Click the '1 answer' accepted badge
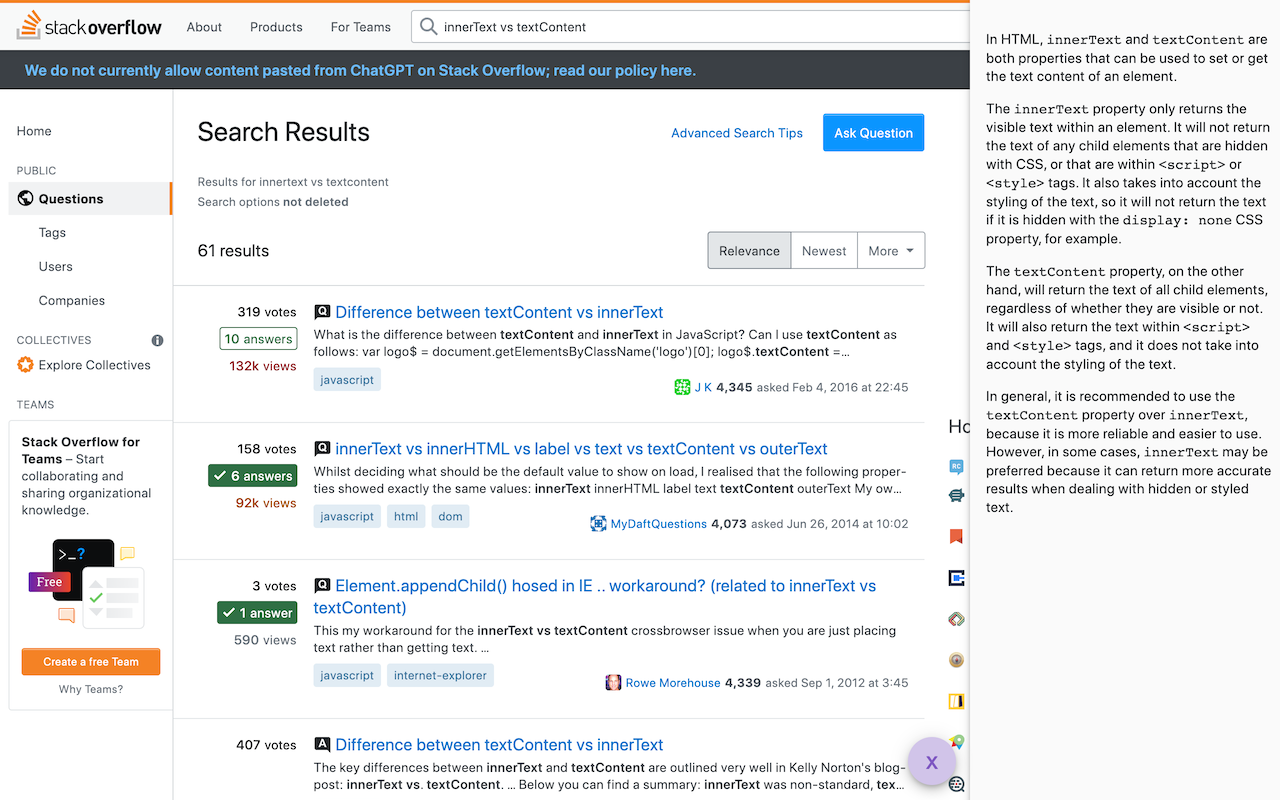Screen dimensions: 1280x800 [257, 613]
